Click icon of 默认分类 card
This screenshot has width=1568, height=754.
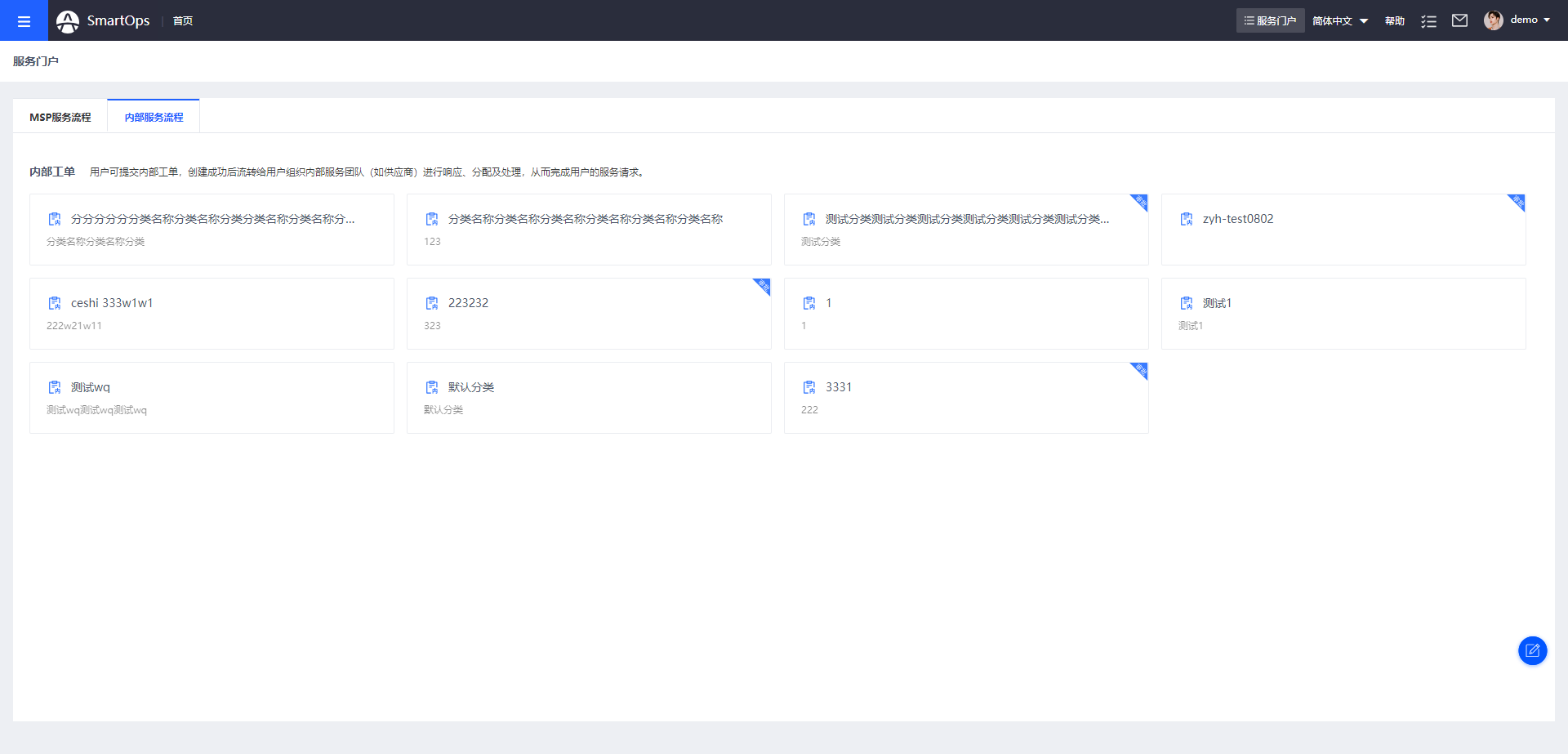(x=432, y=387)
